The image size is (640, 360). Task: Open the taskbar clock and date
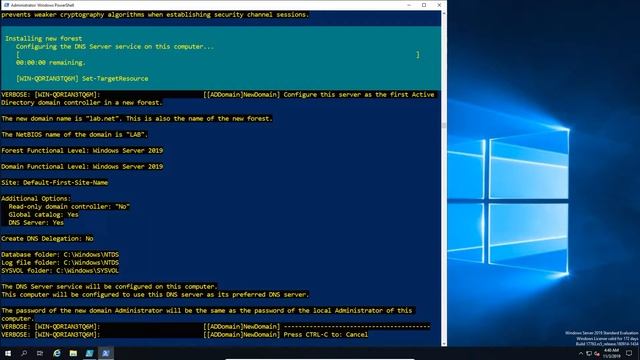point(611,353)
